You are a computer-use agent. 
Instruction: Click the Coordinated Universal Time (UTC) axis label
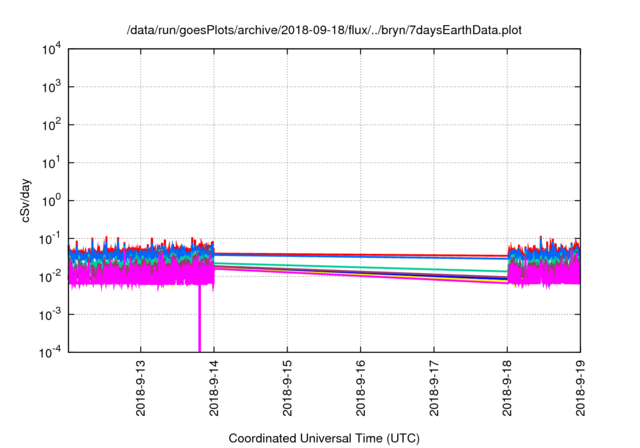click(324, 439)
